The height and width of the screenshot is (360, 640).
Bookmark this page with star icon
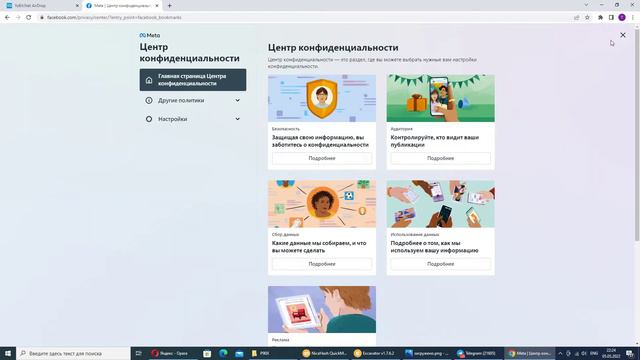pos(587,18)
